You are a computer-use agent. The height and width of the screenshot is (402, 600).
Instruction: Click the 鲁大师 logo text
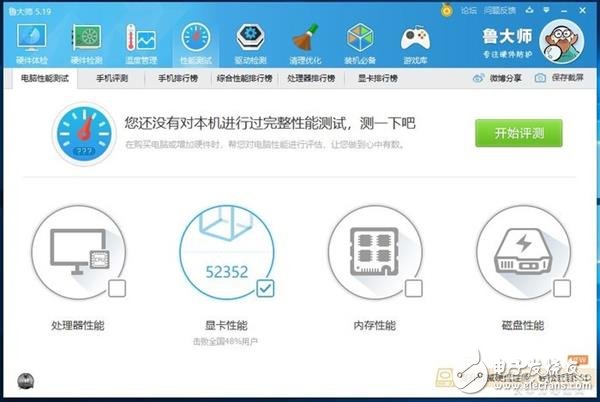point(507,36)
